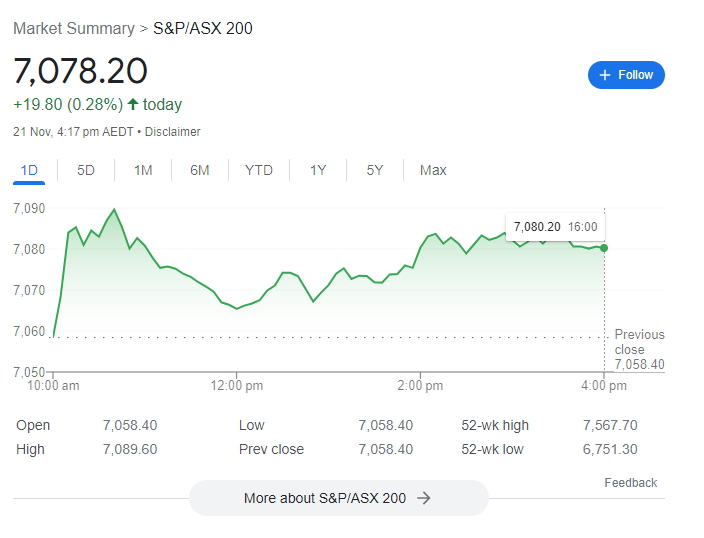Click the 21 Nov, 4:17 pm AEDT timestamp

pos(73,132)
